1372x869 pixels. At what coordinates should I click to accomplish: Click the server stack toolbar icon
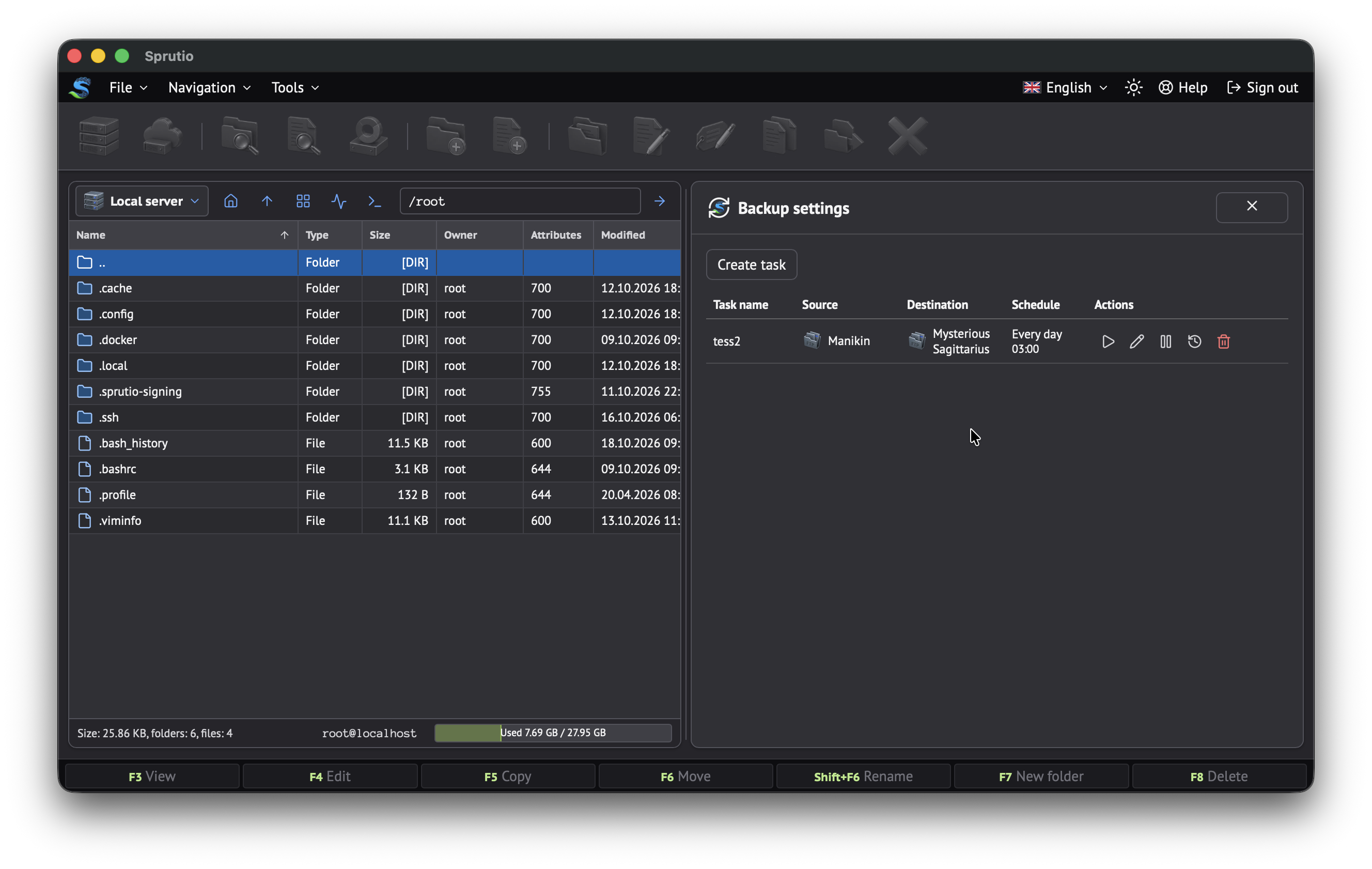tap(99, 136)
